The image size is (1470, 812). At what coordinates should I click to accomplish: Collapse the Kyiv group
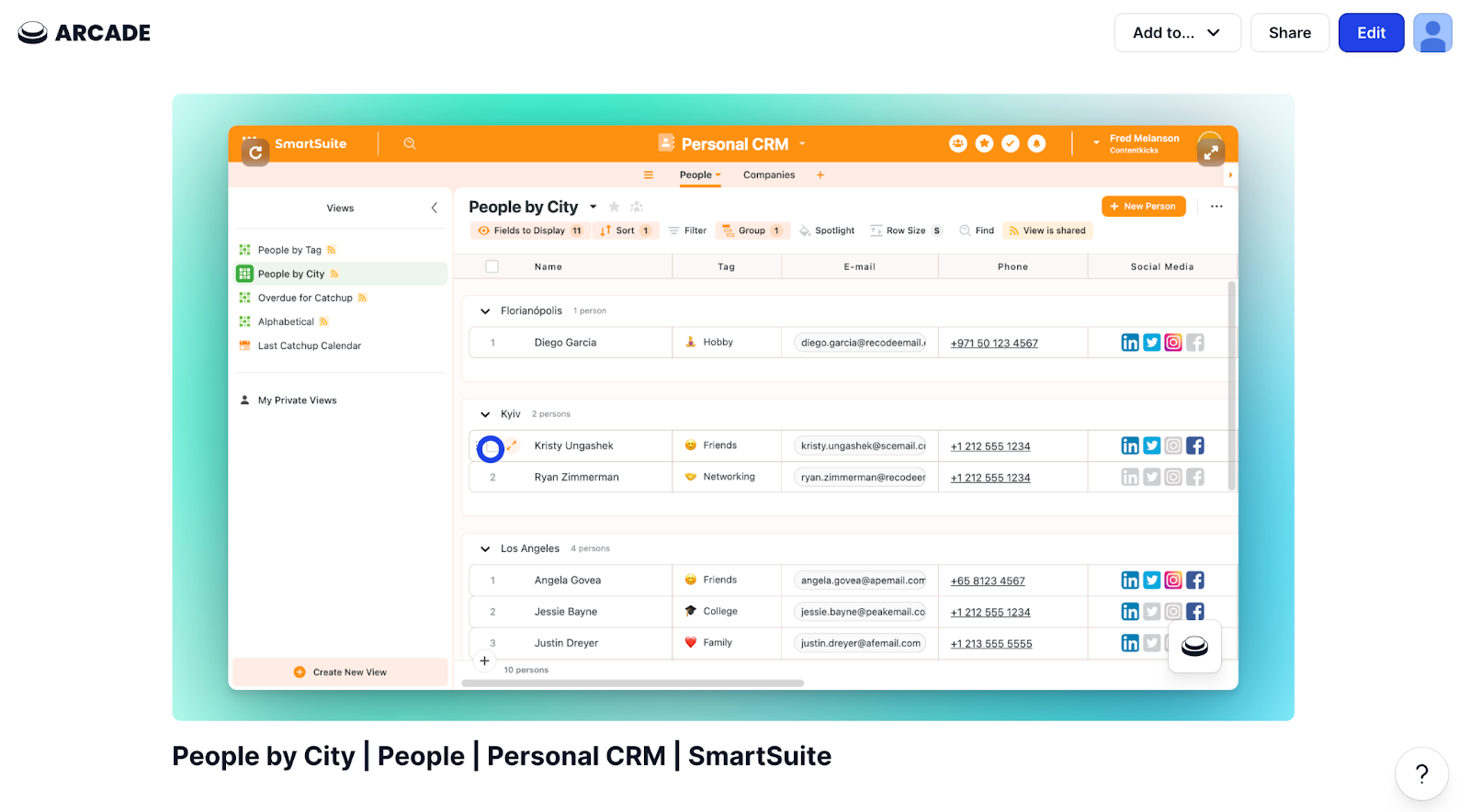485,414
